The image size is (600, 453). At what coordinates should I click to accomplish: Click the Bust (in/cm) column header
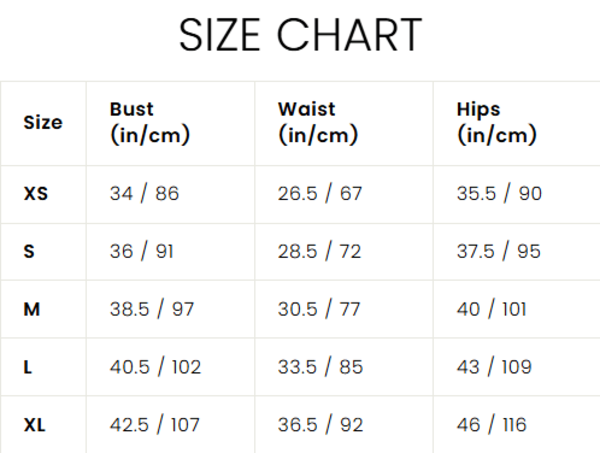tap(150, 122)
